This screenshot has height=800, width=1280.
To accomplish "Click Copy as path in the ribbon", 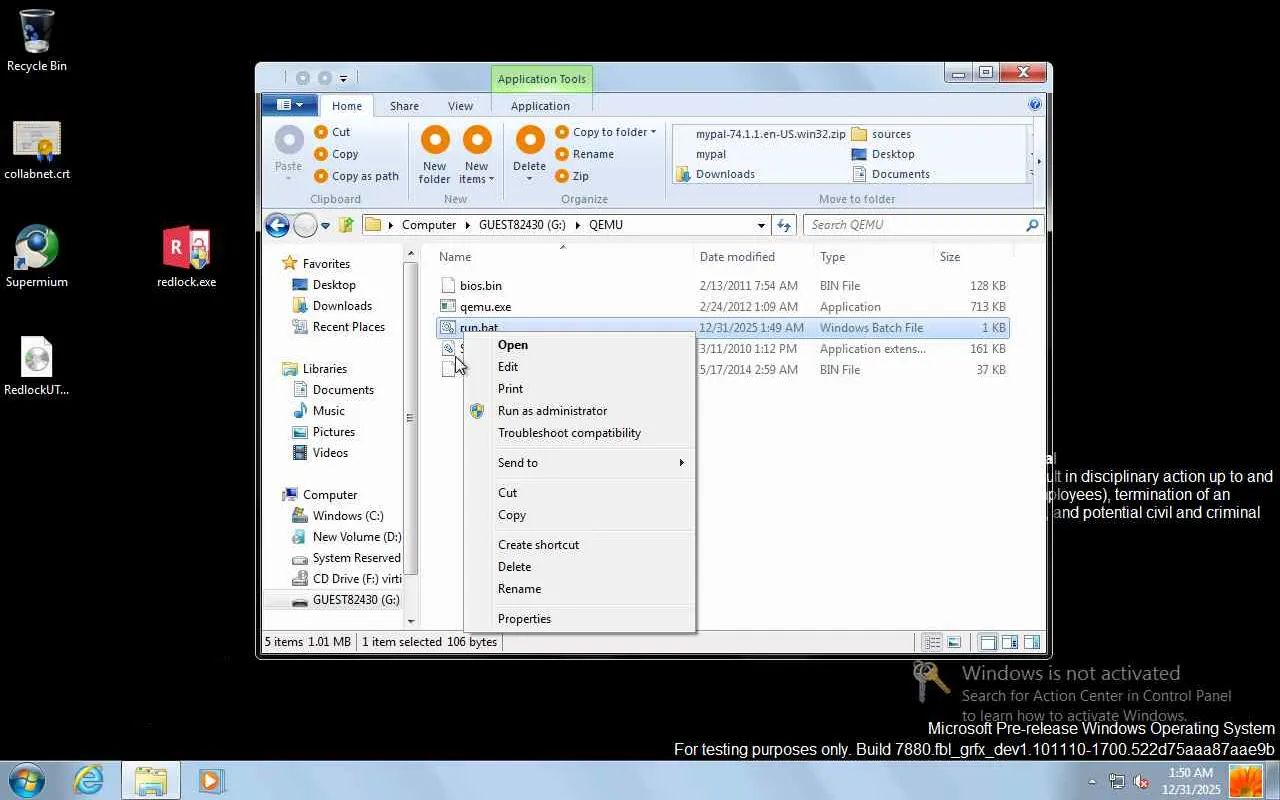I will [x=357, y=176].
